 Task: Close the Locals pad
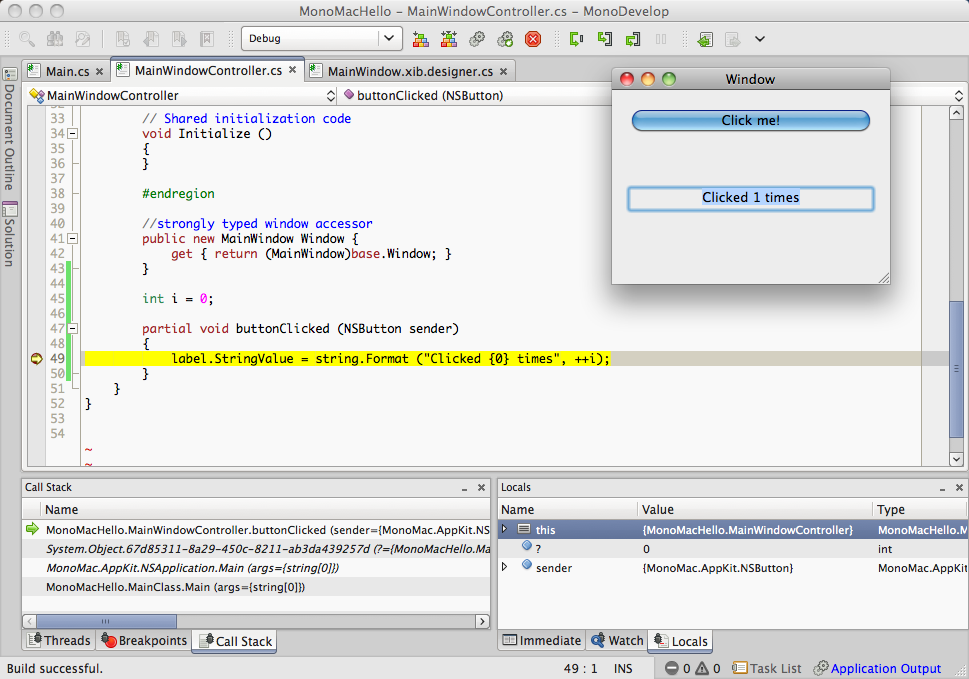click(x=959, y=487)
